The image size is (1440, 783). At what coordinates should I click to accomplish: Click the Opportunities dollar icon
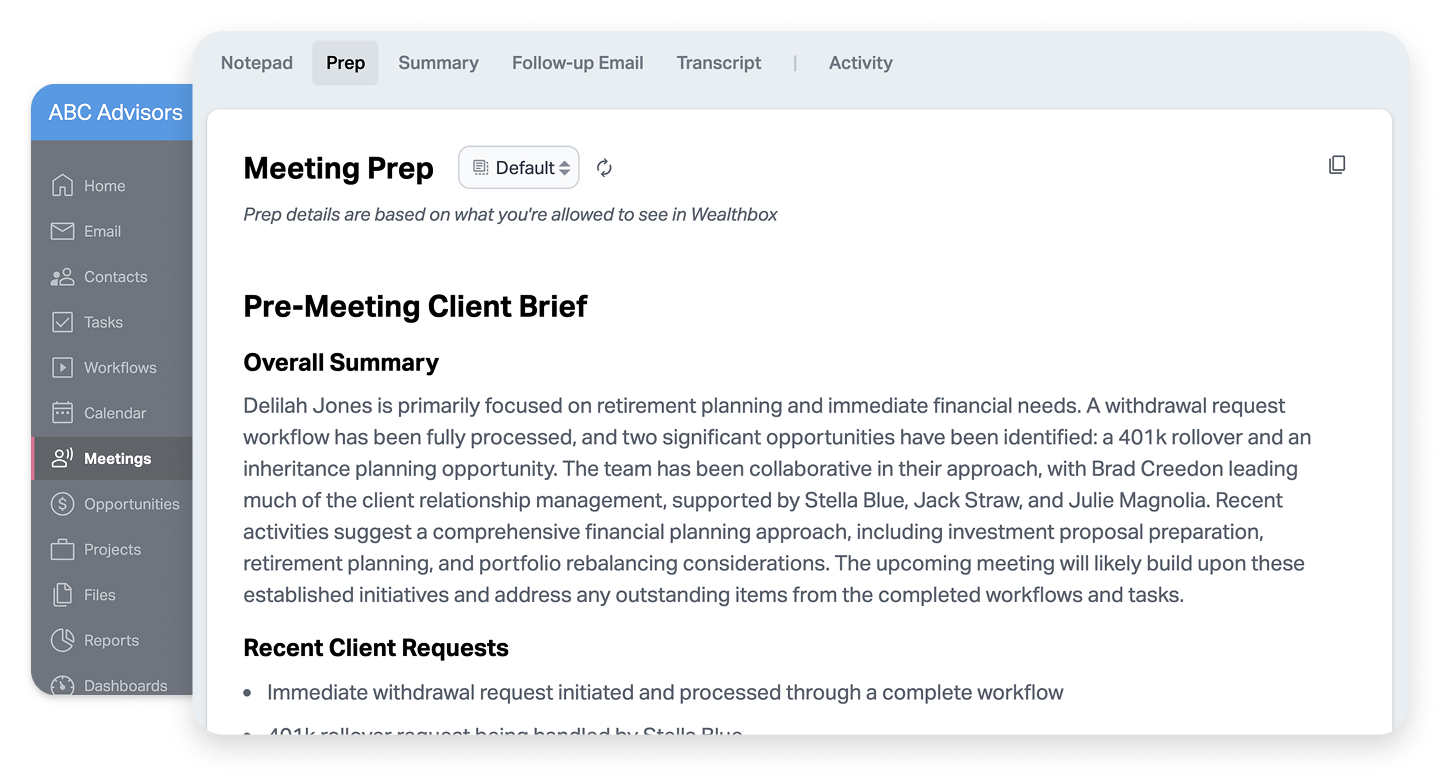coord(62,504)
